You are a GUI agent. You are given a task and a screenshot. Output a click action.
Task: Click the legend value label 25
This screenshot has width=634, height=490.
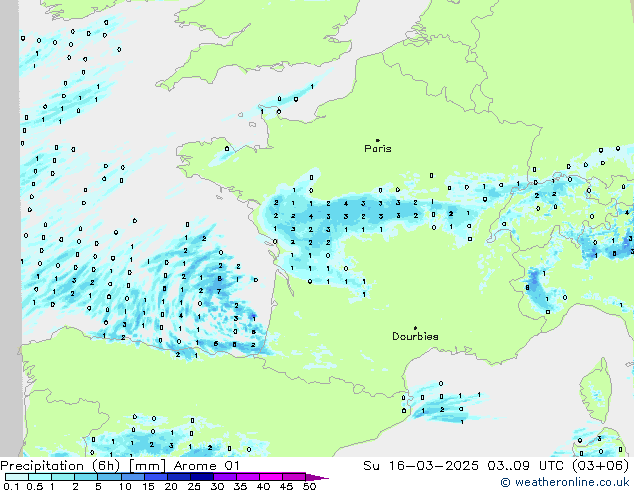[194, 486]
